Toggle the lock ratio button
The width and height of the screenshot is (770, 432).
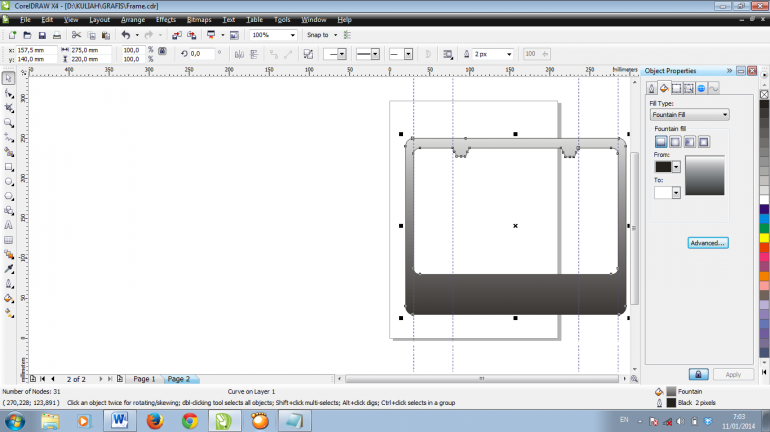[163, 51]
